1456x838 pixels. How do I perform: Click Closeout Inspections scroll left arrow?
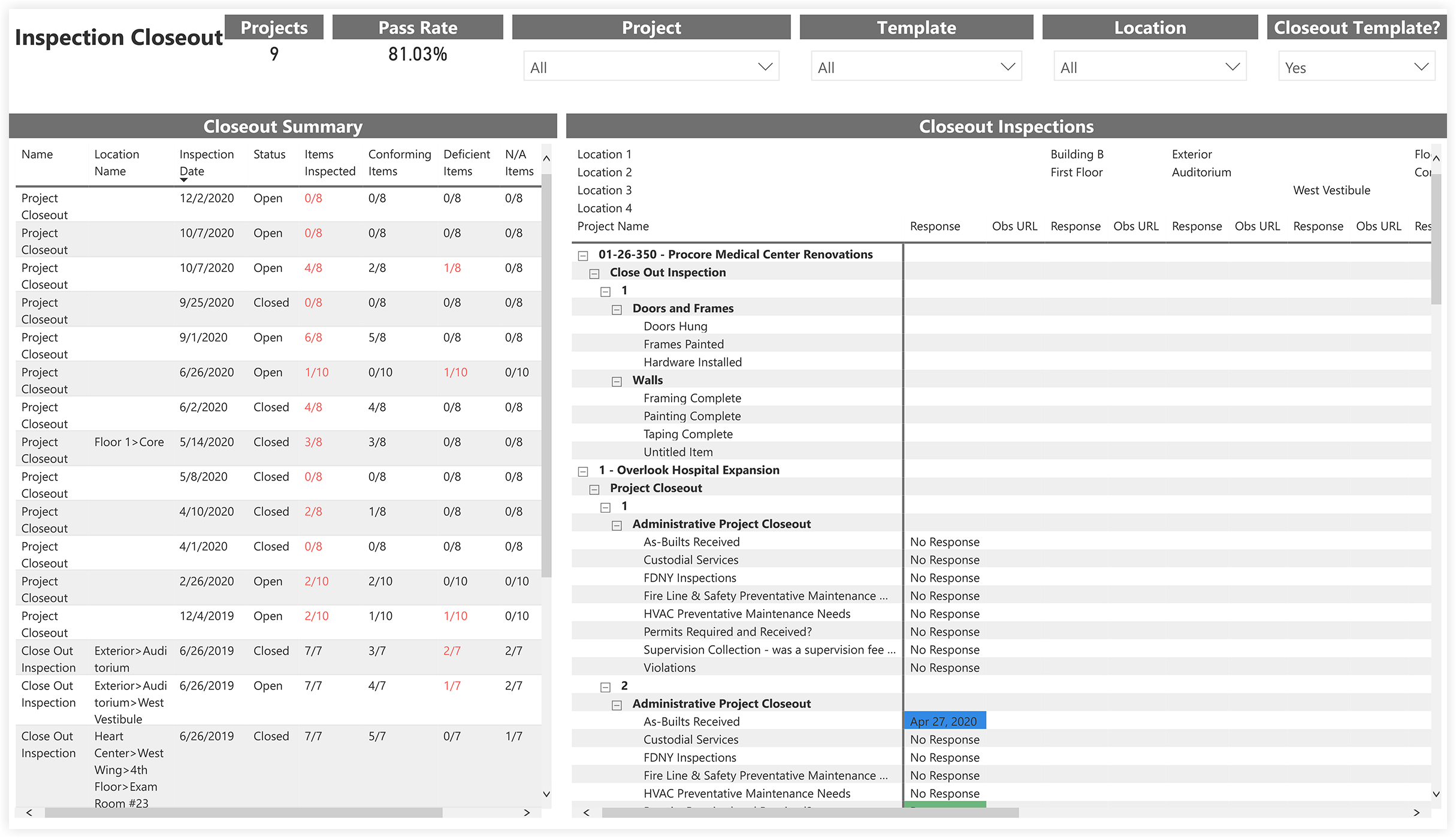click(586, 812)
